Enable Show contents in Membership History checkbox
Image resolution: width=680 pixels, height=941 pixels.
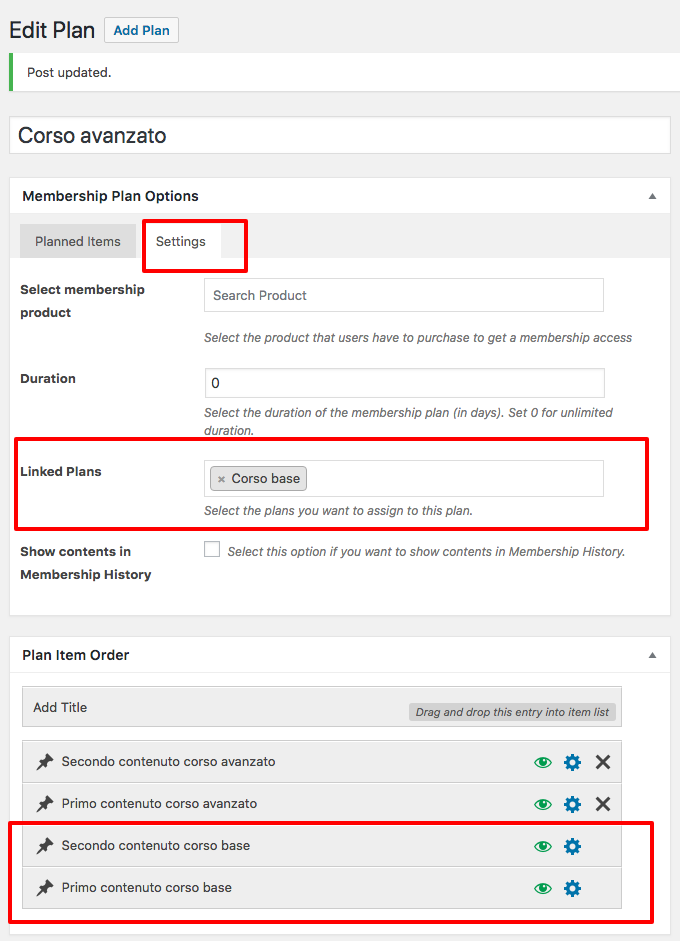[x=212, y=549]
